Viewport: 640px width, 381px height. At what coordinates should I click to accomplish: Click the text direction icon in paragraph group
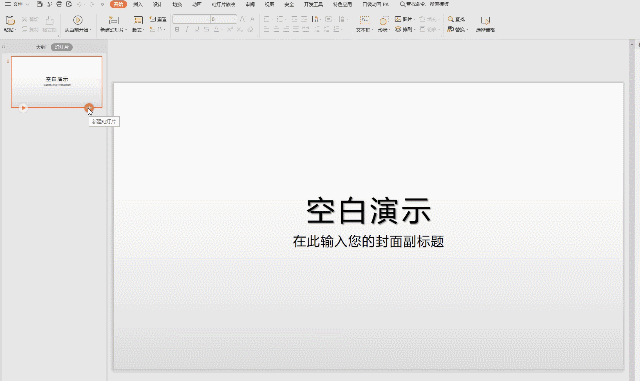(315, 19)
